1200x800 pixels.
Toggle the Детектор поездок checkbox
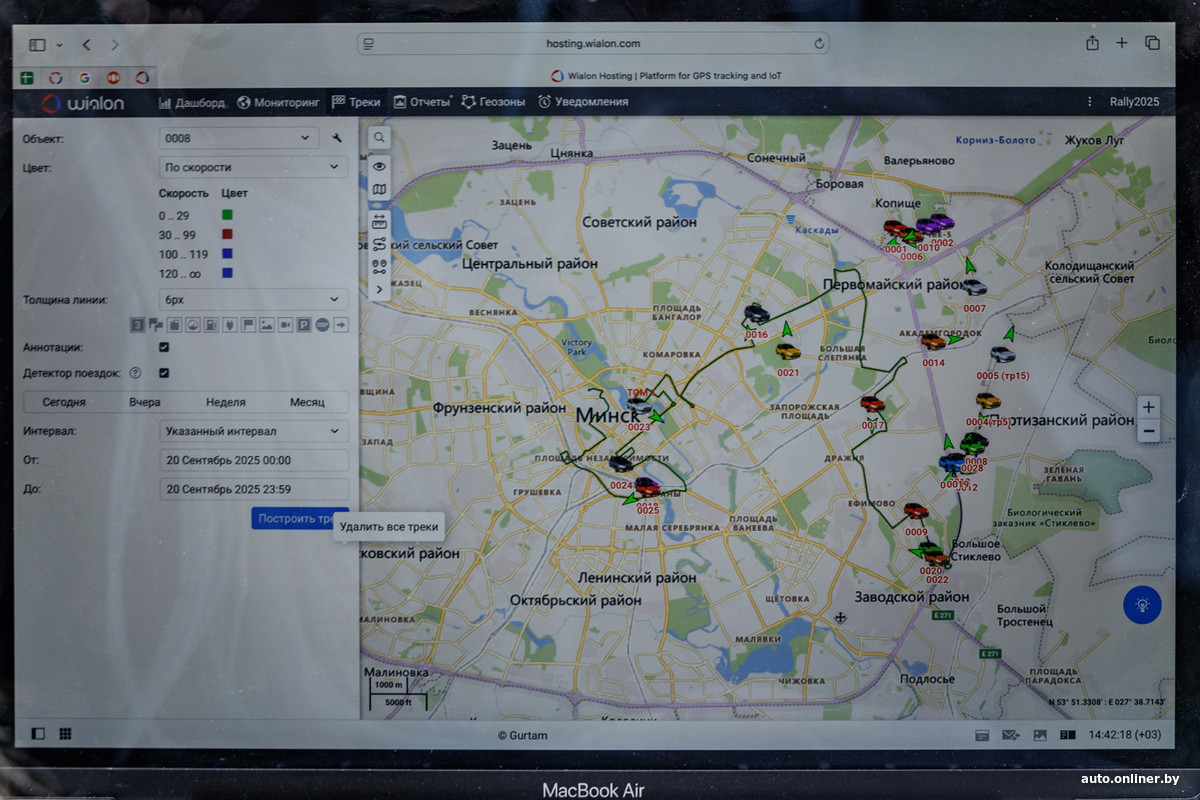click(x=164, y=373)
